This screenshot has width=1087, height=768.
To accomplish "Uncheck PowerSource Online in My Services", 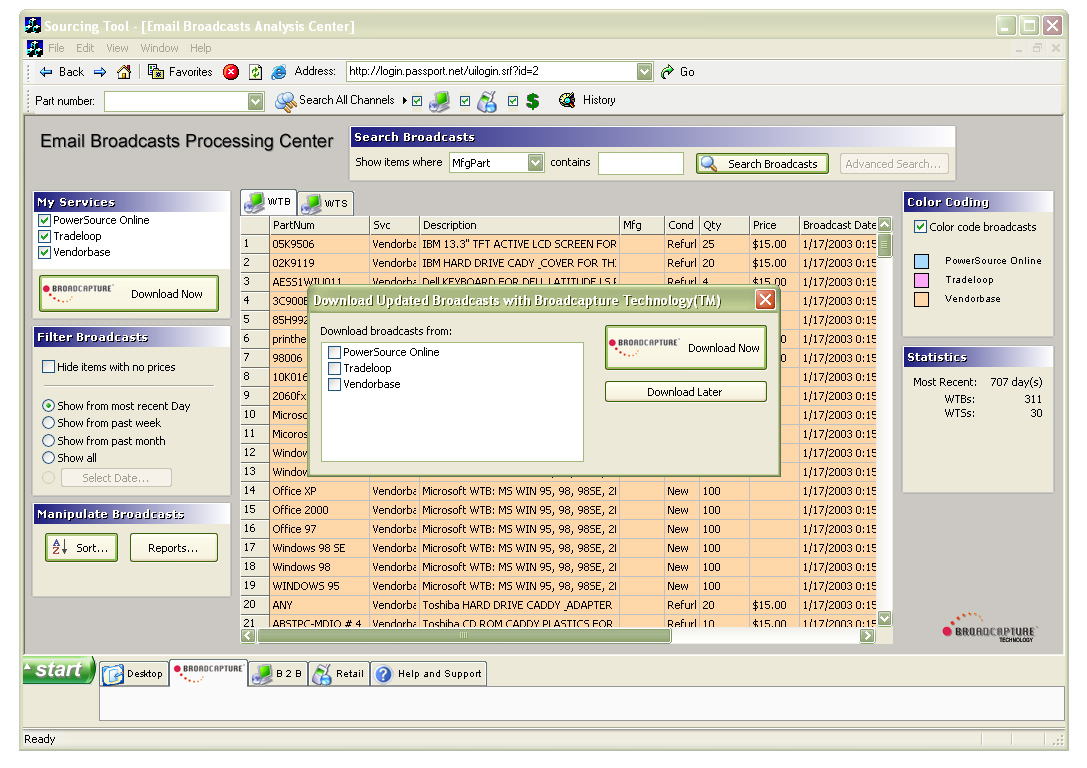I will tap(44, 220).
